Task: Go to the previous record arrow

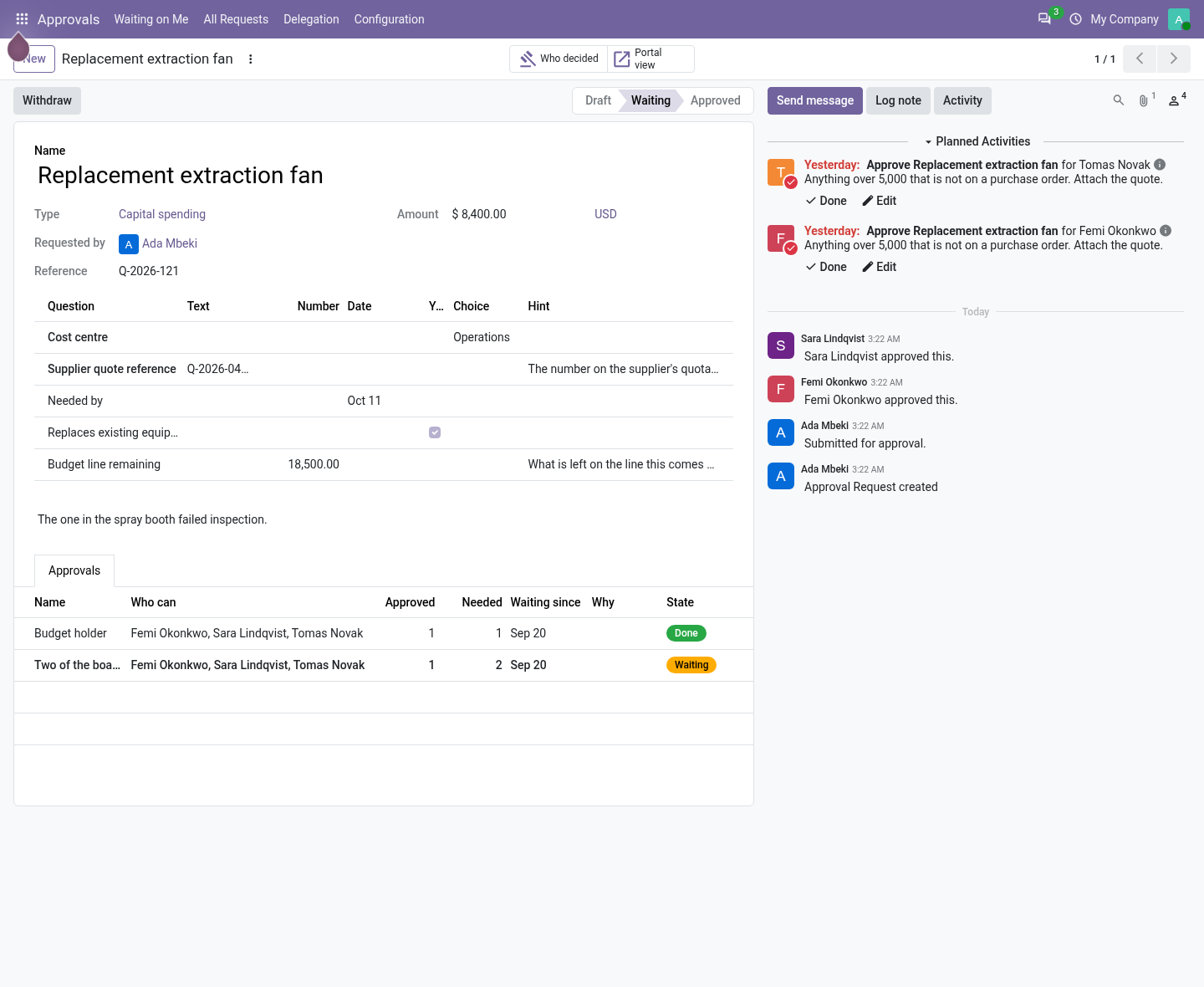Action: pos(1140,59)
